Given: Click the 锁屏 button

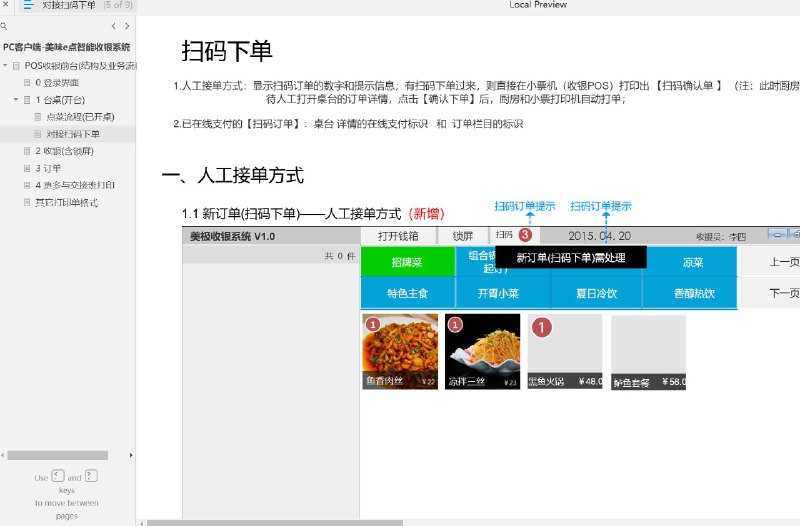Looking at the screenshot, I should 463,236.
